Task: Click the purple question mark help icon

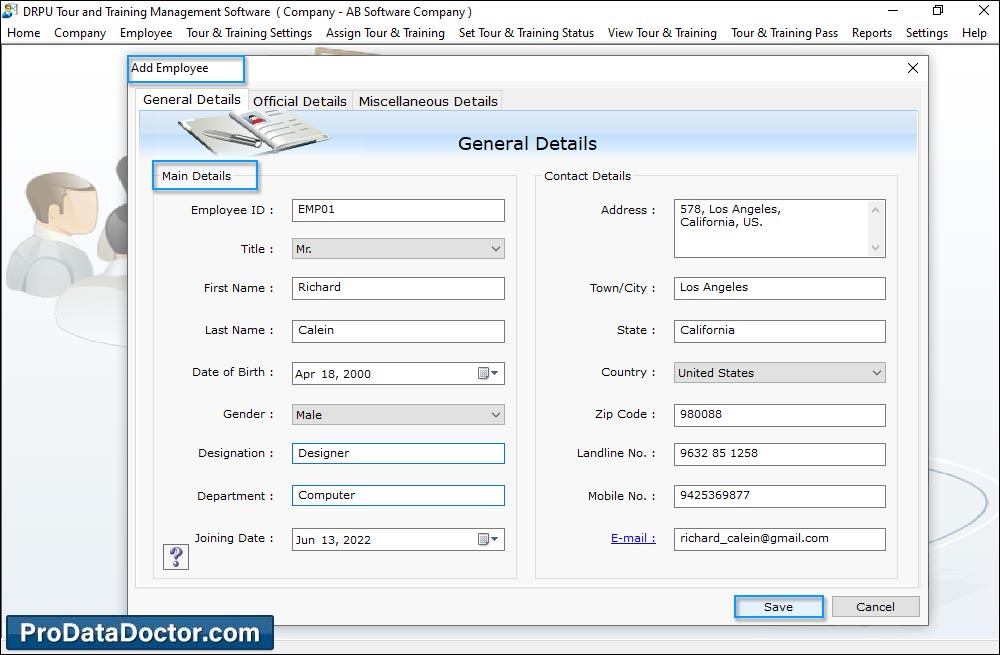Action: 176,557
